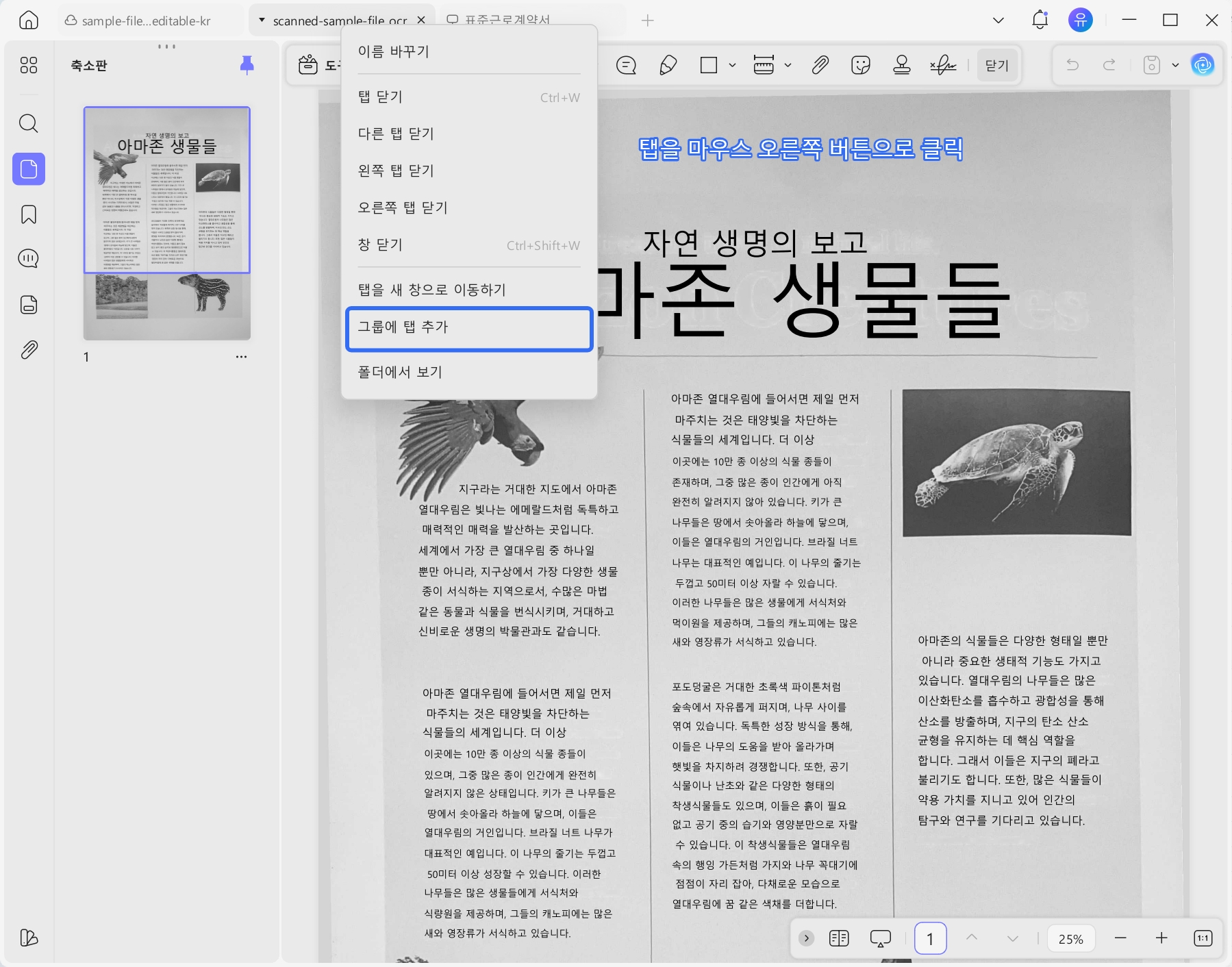The height and width of the screenshot is (967, 1232).
Task: Close the scanned-sample-file tab
Action: point(421,21)
